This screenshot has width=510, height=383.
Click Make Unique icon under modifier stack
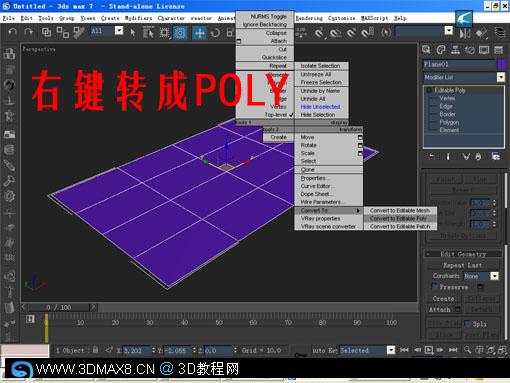click(x=466, y=156)
